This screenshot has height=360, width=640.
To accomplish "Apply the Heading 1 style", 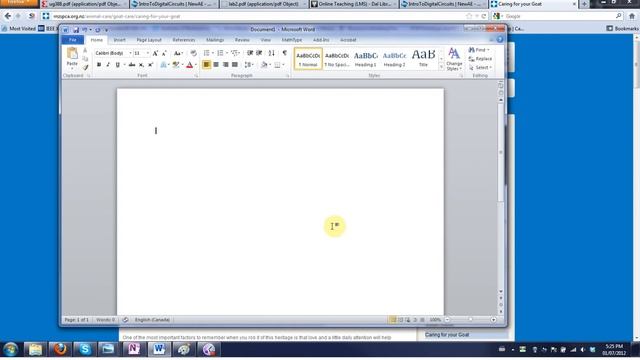I will [x=365, y=59].
